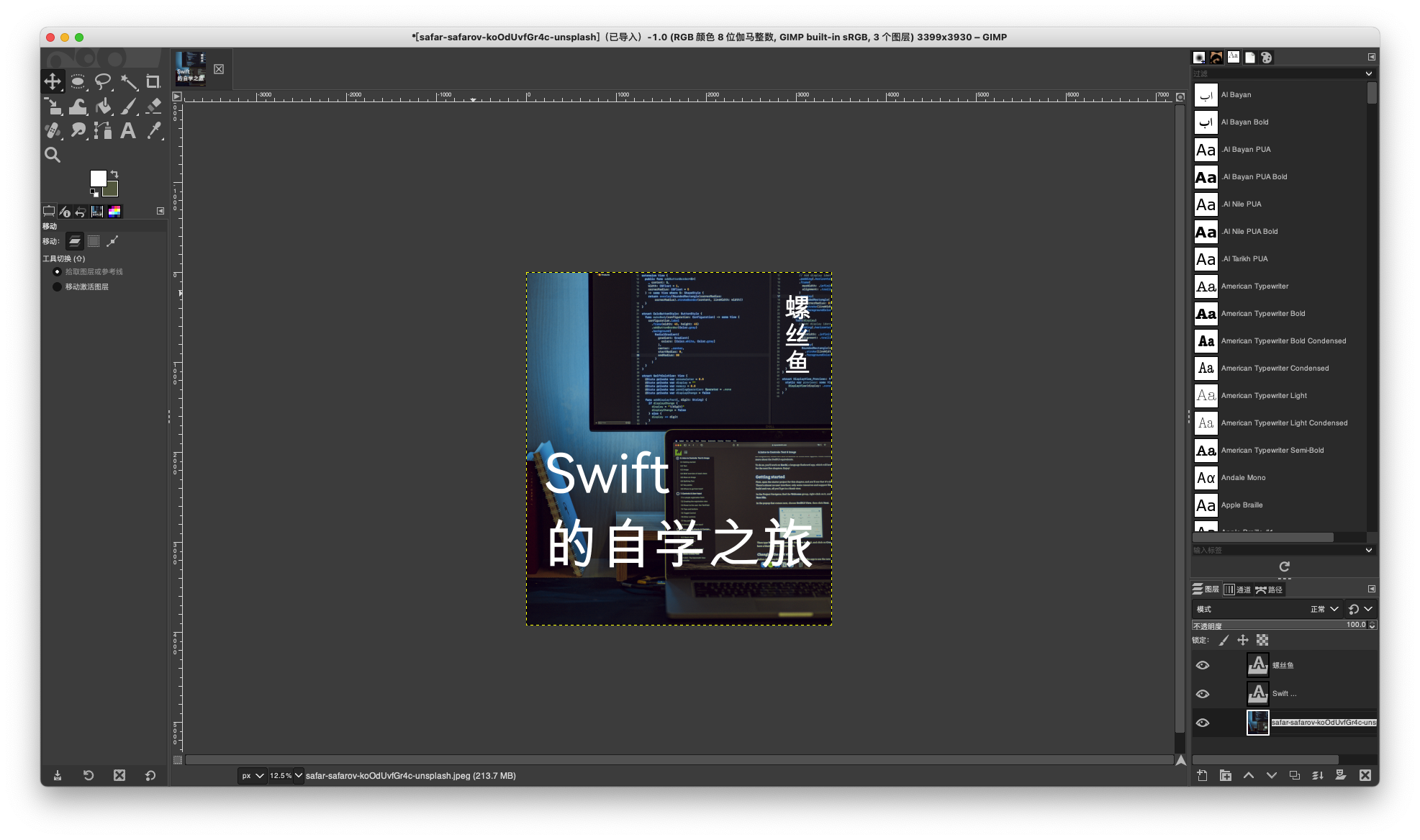This screenshot has height=840, width=1420.
Task: Select the Zoom magnifier tool
Action: (53, 155)
